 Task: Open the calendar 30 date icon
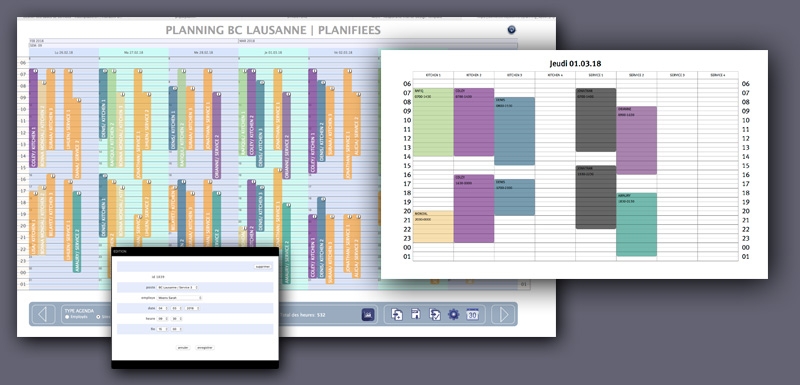pyautogui.click(x=472, y=314)
